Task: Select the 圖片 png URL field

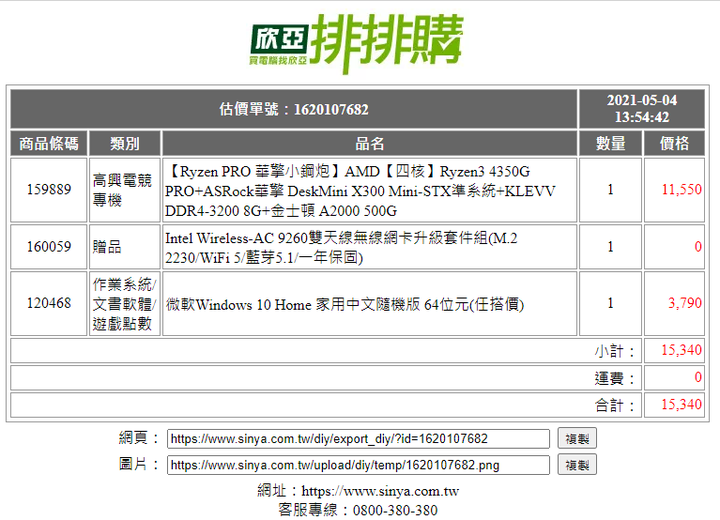Action: (x=358, y=465)
